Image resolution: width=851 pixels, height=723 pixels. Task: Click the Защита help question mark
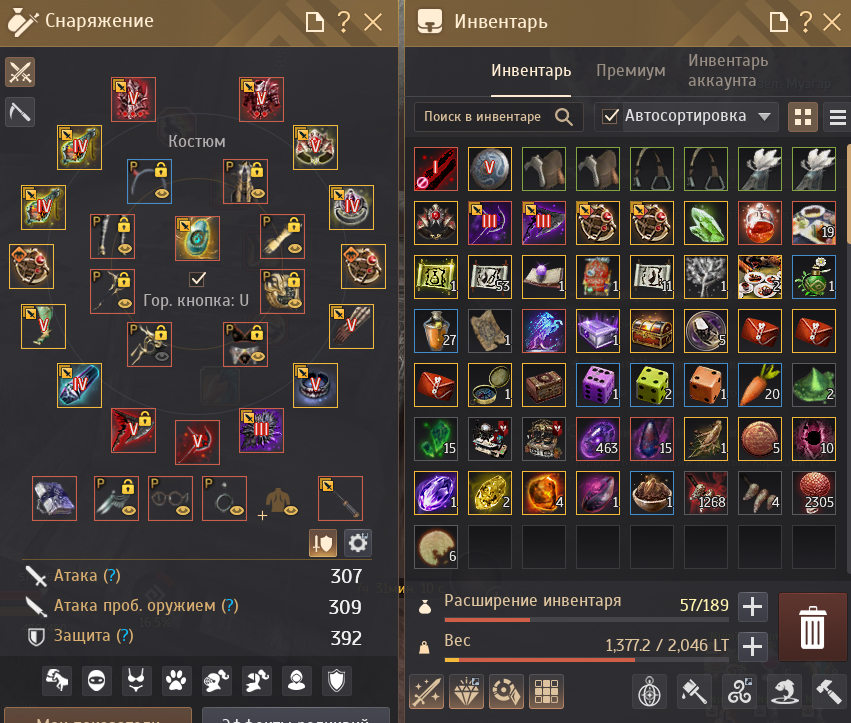click(124, 635)
